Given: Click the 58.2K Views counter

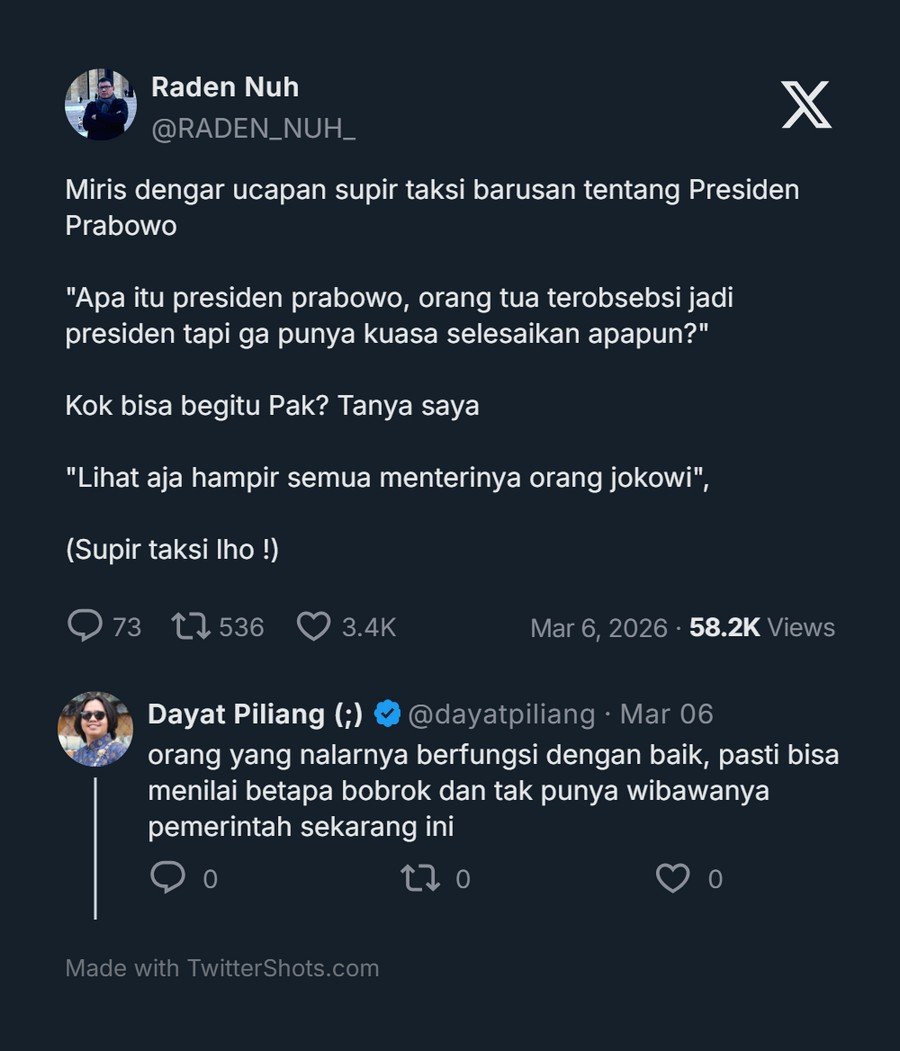Looking at the screenshot, I should [x=762, y=628].
